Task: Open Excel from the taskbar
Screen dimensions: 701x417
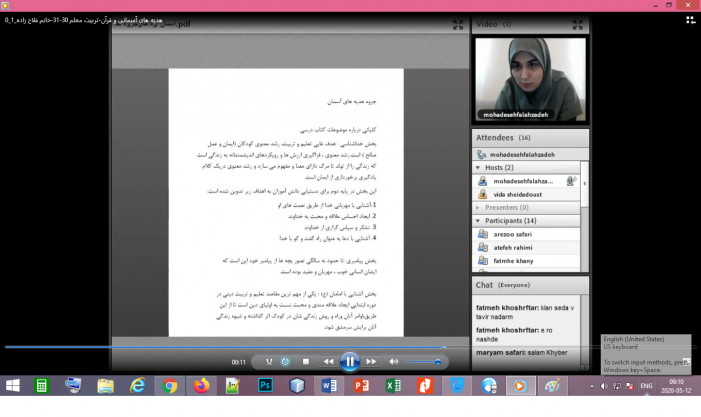Action: click(393, 386)
